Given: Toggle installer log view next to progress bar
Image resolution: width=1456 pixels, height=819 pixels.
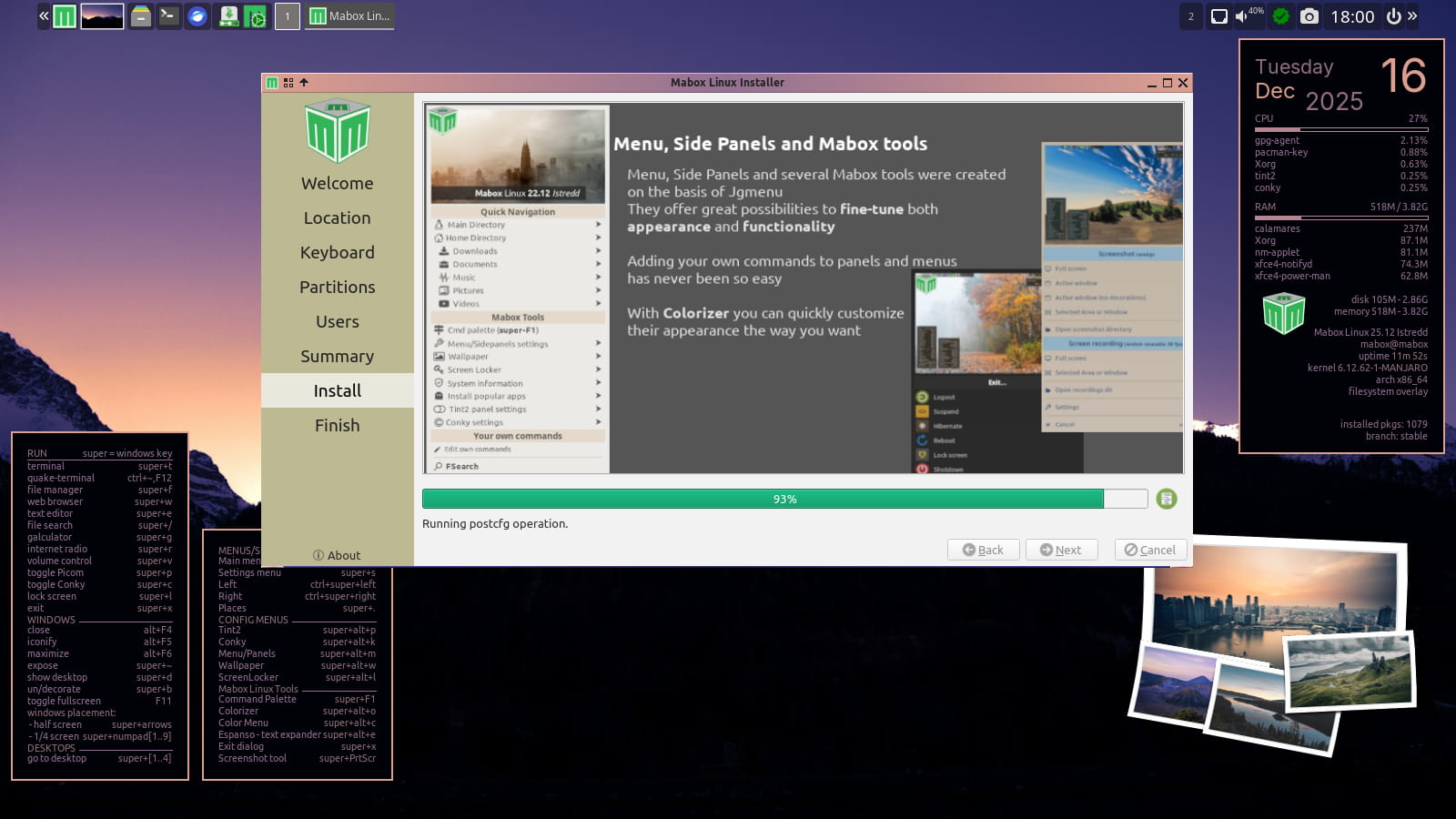Looking at the screenshot, I should (x=1167, y=499).
